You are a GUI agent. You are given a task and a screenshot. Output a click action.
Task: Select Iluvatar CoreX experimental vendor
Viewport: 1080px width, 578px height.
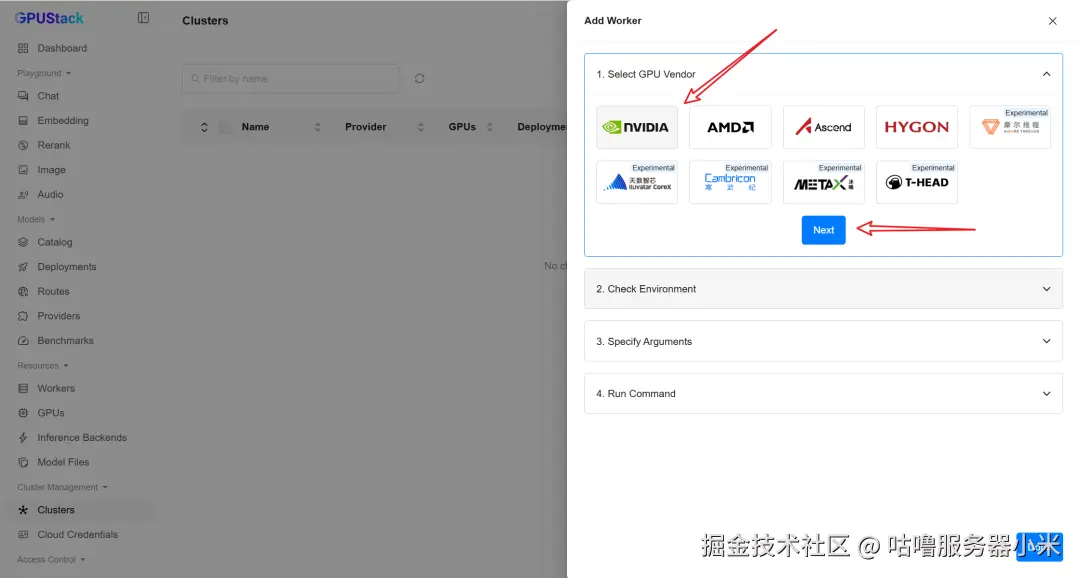click(x=636, y=182)
